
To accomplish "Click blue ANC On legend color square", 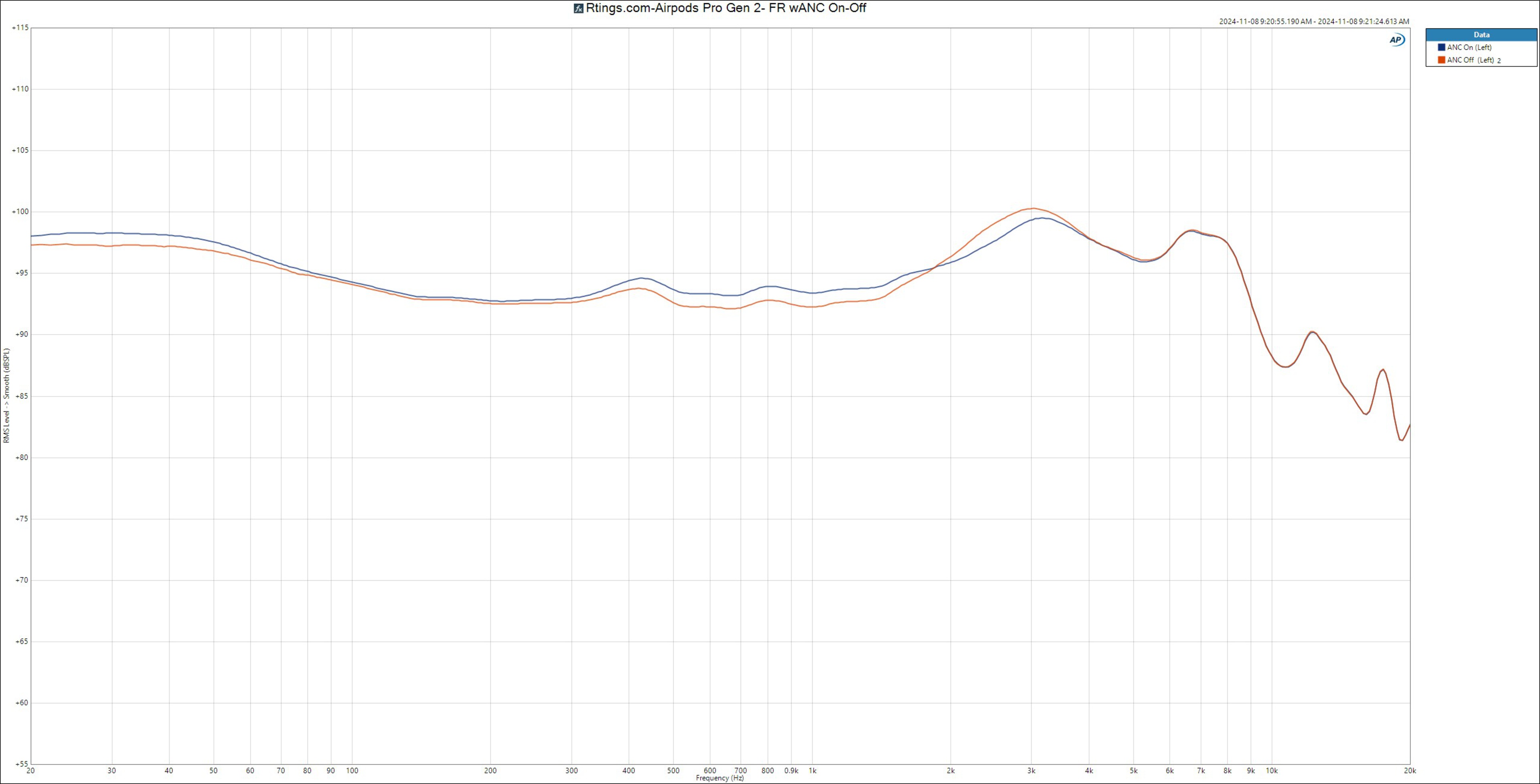I will pos(1441,47).
